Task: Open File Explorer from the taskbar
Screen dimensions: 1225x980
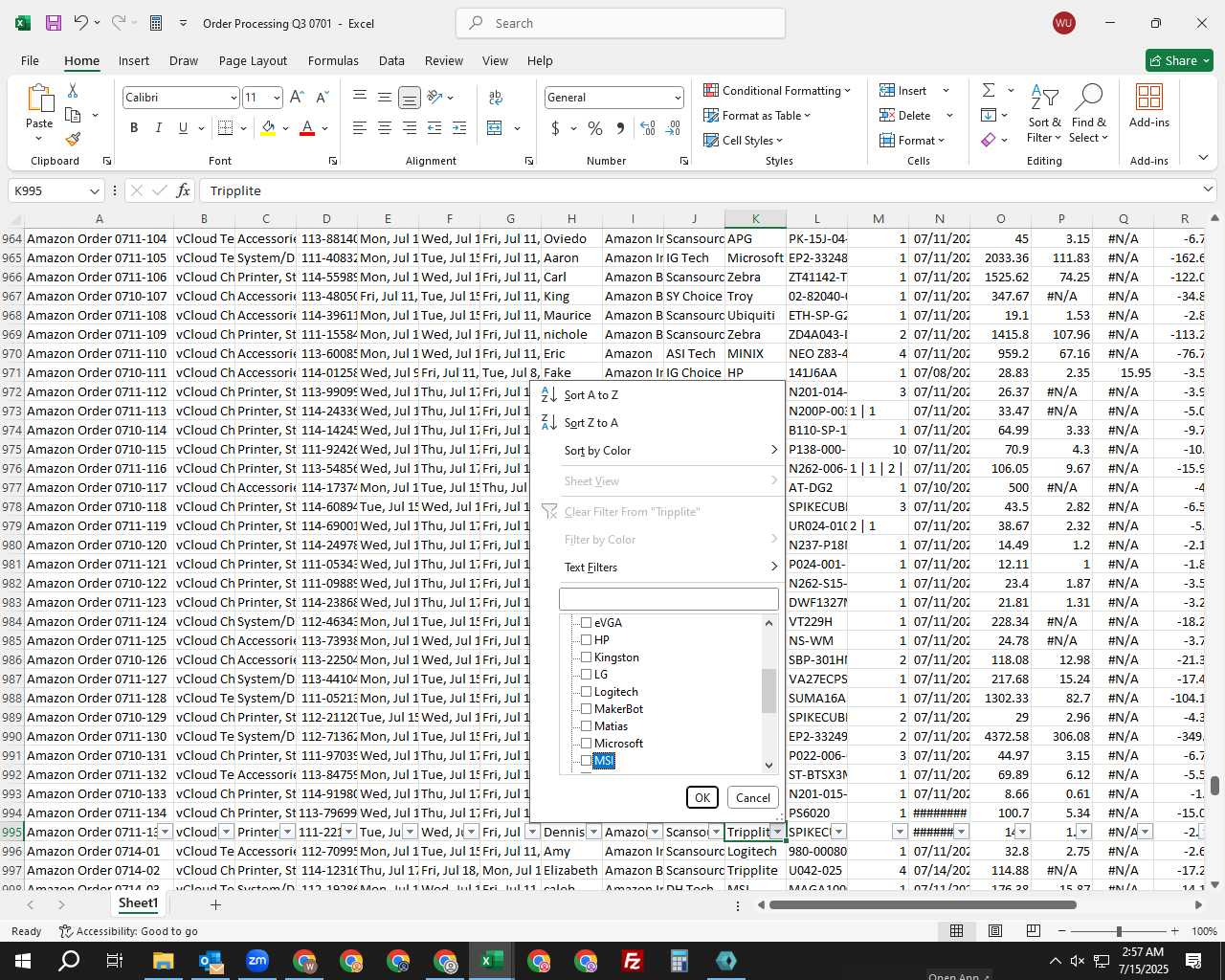Action: pos(163,961)
